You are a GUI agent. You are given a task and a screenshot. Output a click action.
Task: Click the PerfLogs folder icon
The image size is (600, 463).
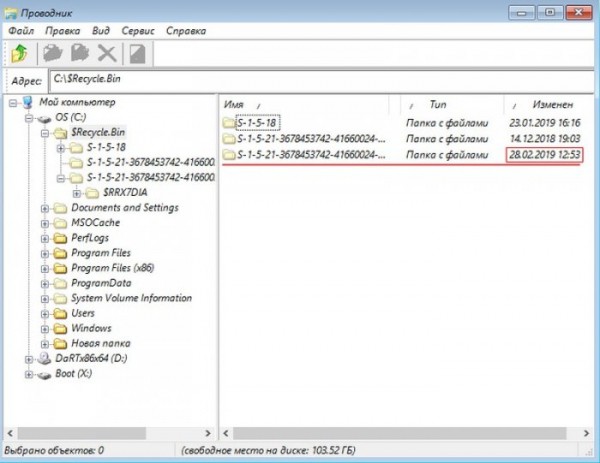60,238
